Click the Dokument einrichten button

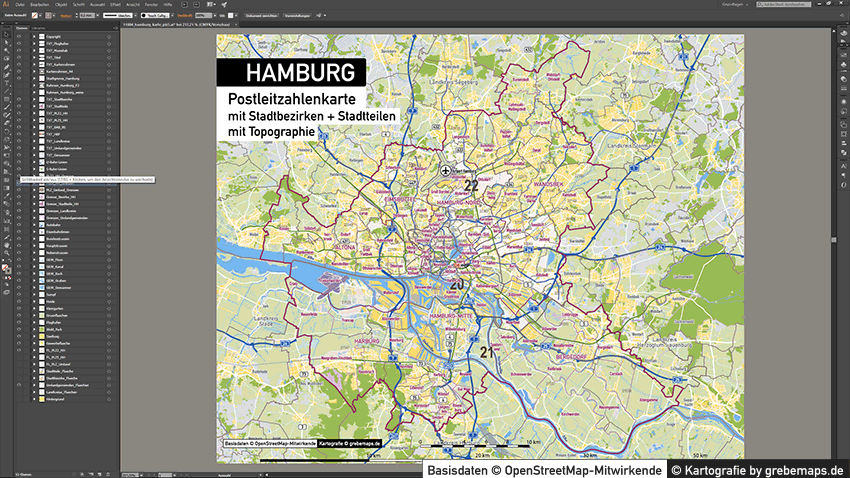[x=258, y=16]
